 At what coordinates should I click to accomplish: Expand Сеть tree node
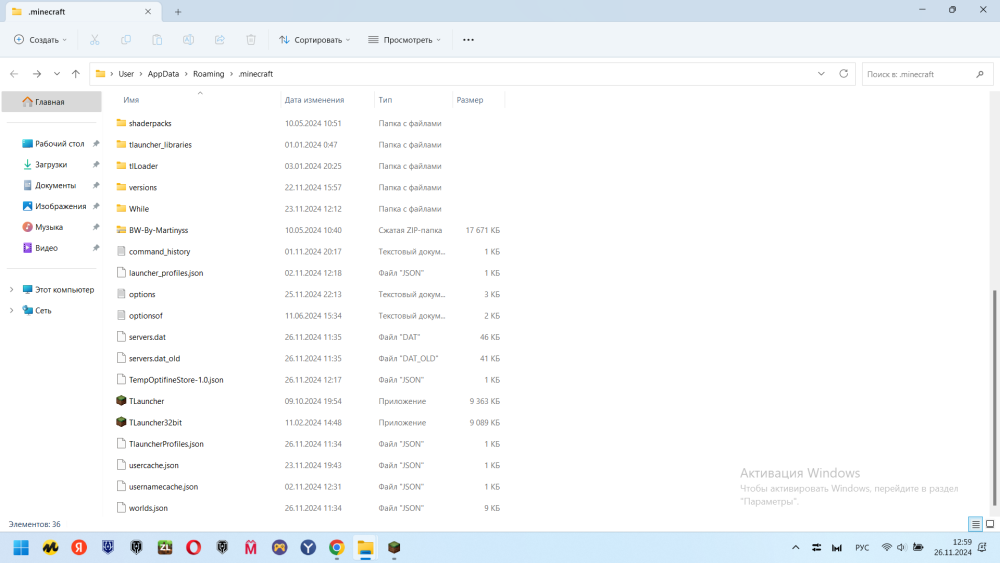[11, 311]
